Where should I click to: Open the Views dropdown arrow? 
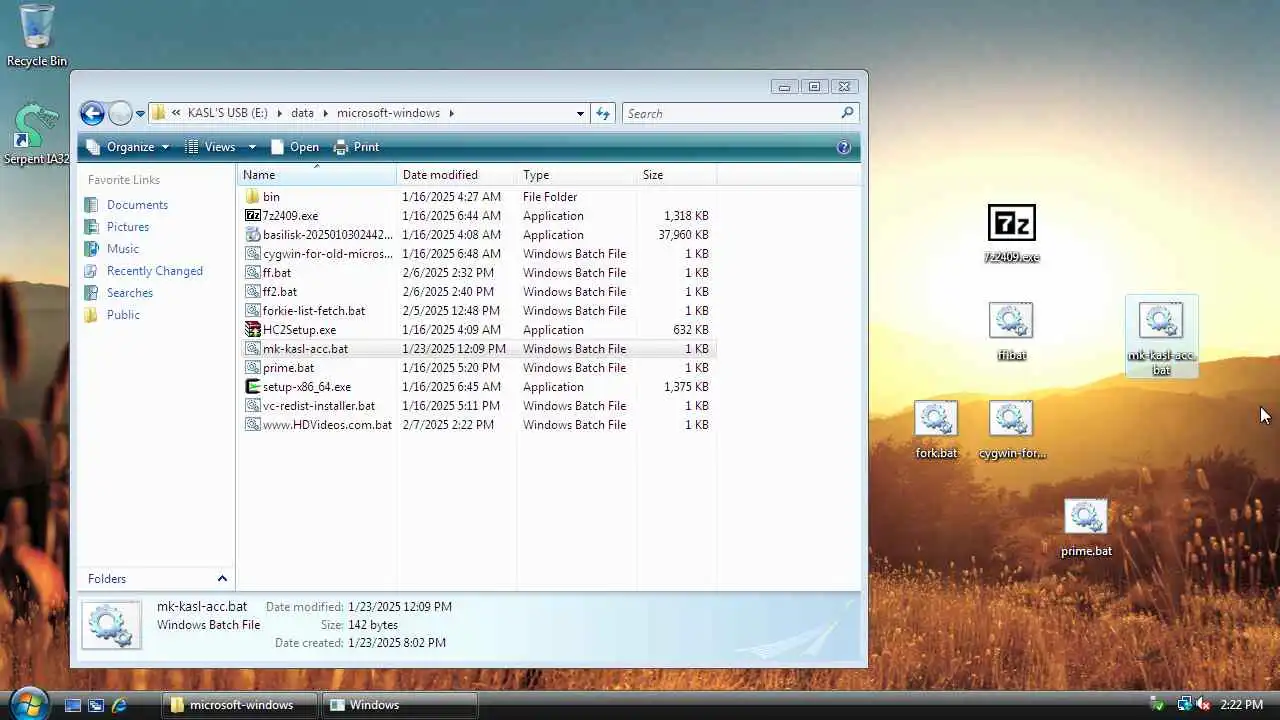click(x=252, y=147)
